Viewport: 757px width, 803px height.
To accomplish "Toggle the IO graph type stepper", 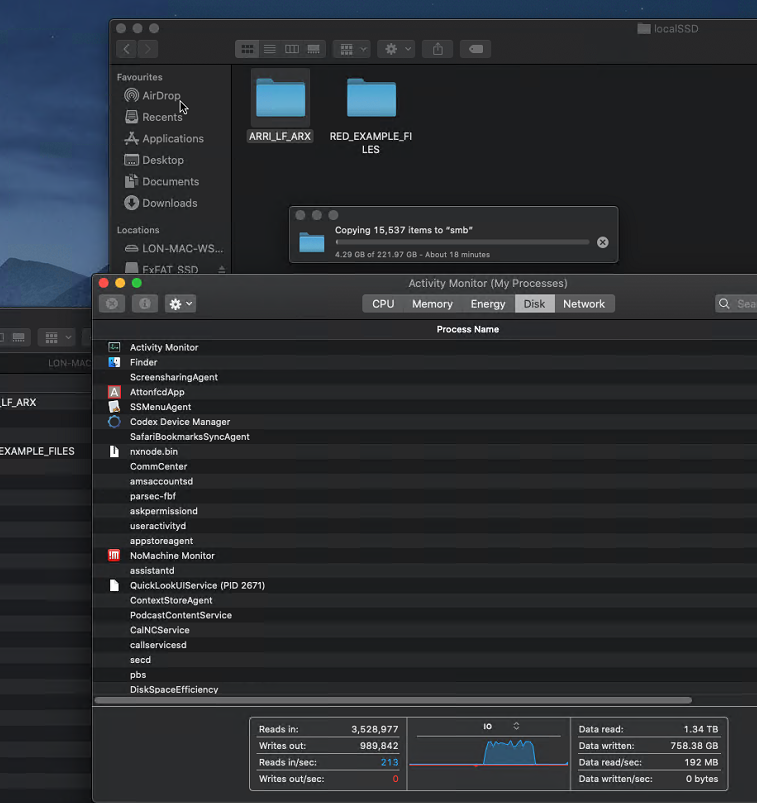I will (516, 726).
